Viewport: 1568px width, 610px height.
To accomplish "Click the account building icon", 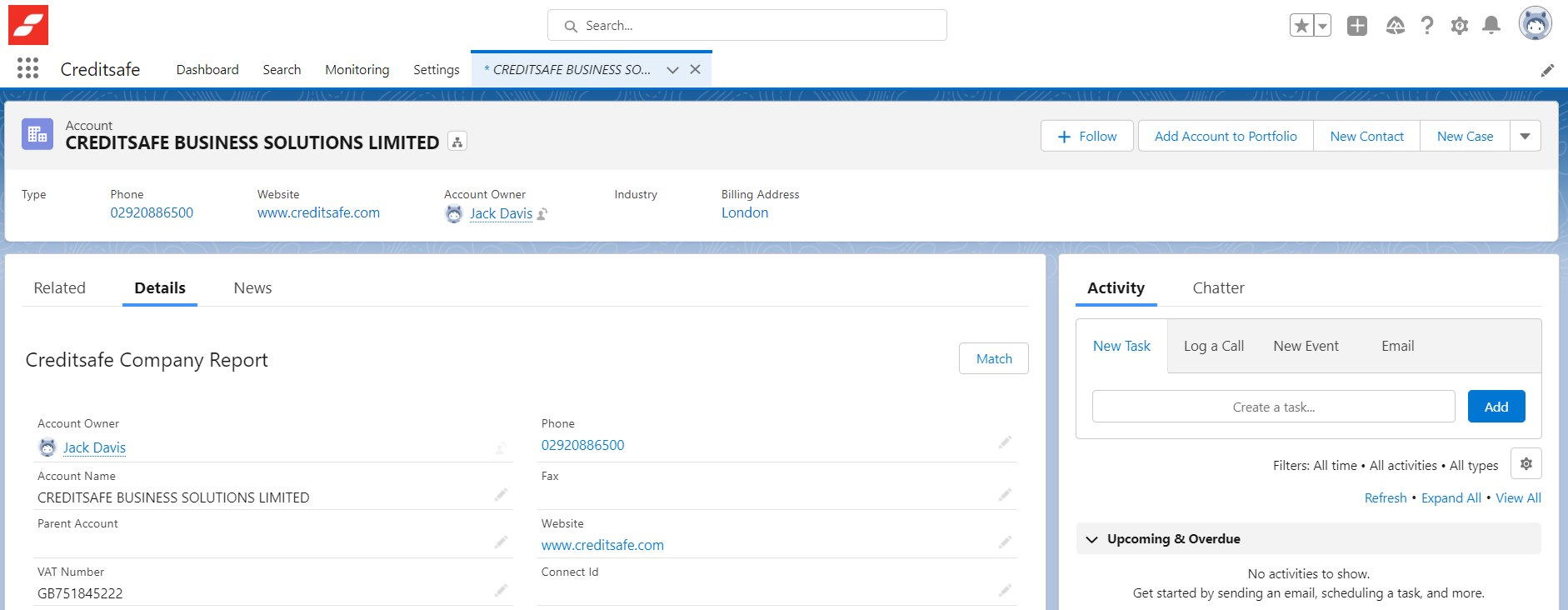I will (x=37, y=134).
